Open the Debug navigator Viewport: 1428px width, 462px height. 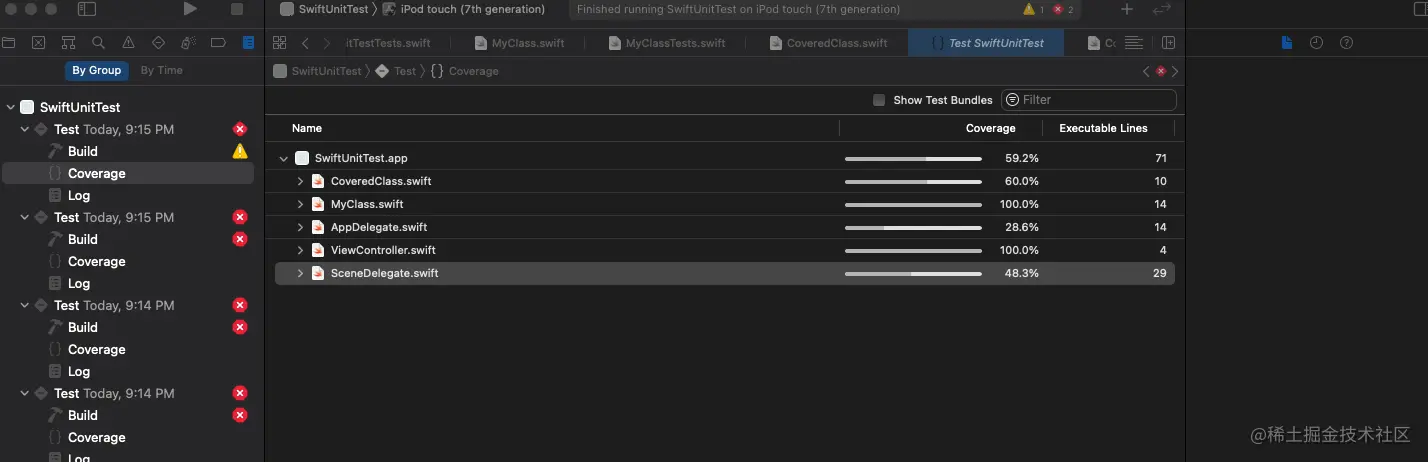click(x=188, y=43)
